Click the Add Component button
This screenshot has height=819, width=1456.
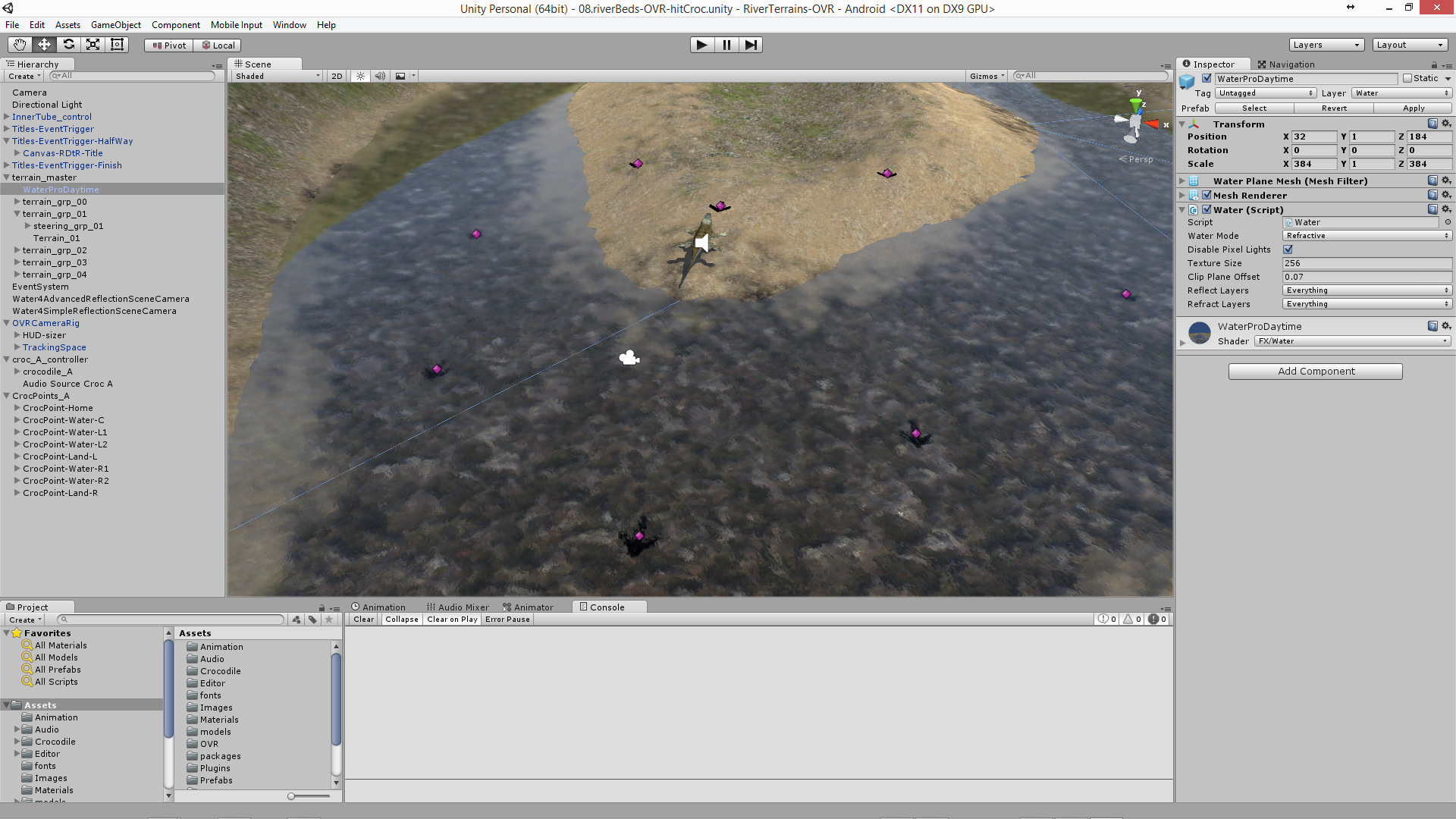(x=1315, y=371)
